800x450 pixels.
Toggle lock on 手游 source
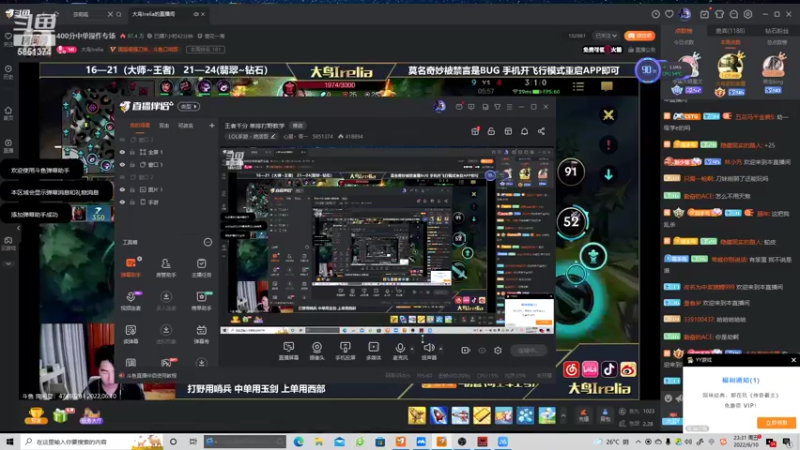click(x=132, y=202)
